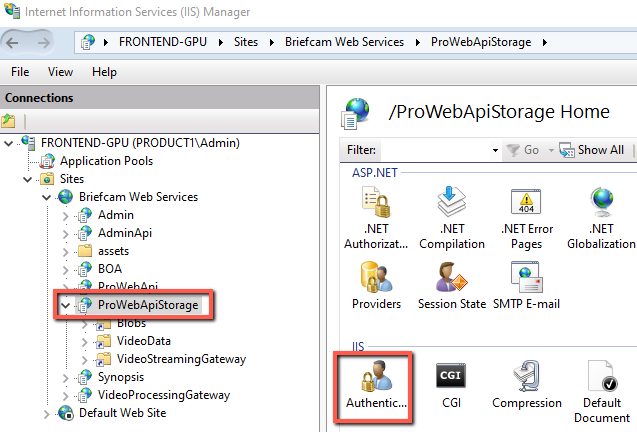637x432 pixels.
Task: Select FRONTEND-GPU server node
Action: [140, 143]
